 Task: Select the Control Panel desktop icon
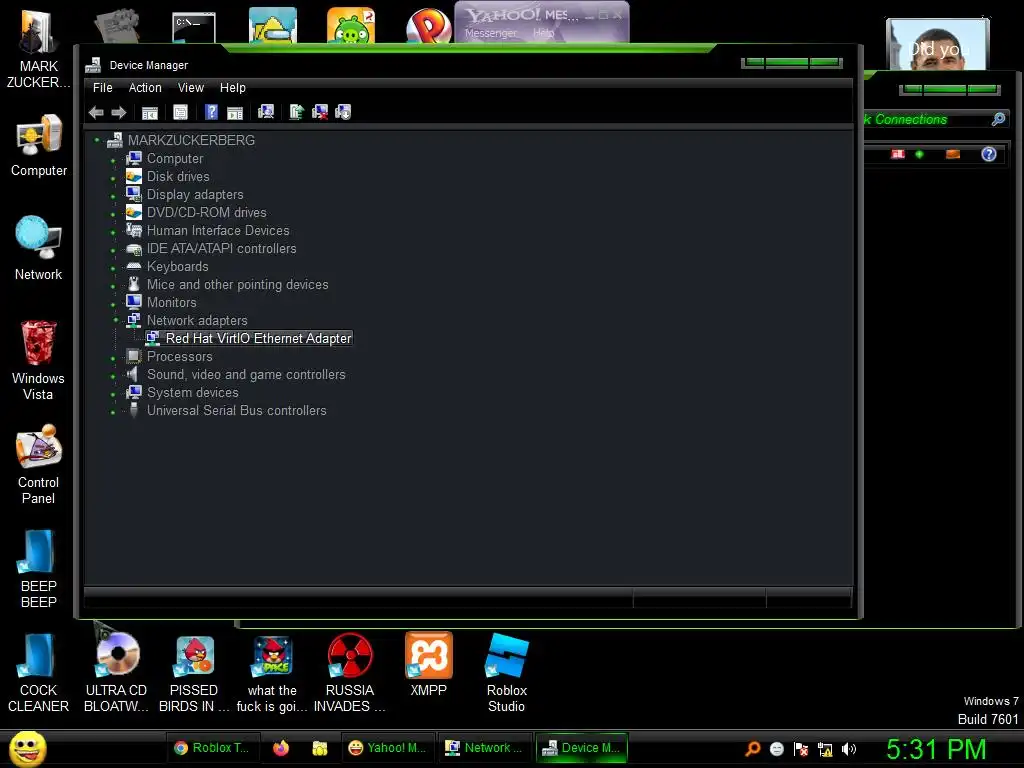pyautogui.click(x=39, y=464)
